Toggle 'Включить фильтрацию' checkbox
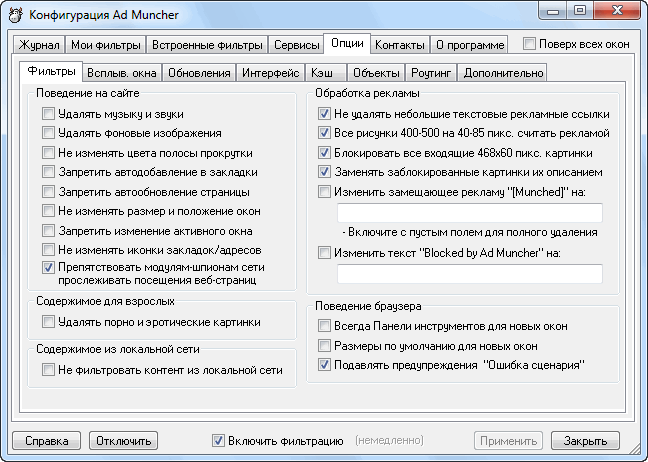Viewport: 648px width, 462px height. tap(219, 440)
